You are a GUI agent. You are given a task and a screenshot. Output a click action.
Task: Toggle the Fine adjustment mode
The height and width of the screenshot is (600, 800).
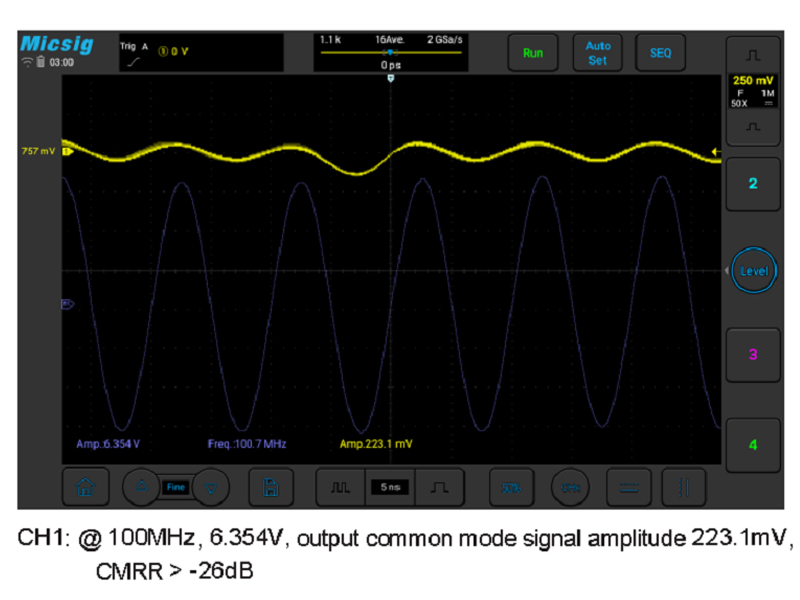click(176, 488)
